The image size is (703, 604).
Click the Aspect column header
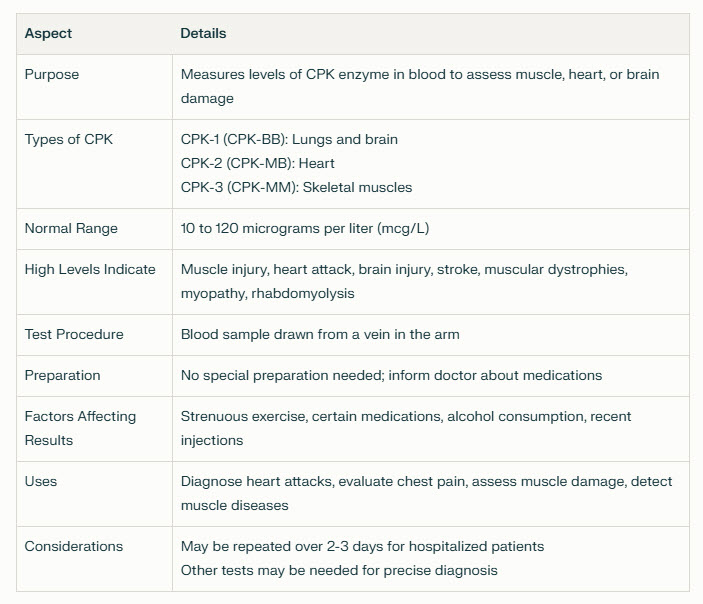pos(48,34)
